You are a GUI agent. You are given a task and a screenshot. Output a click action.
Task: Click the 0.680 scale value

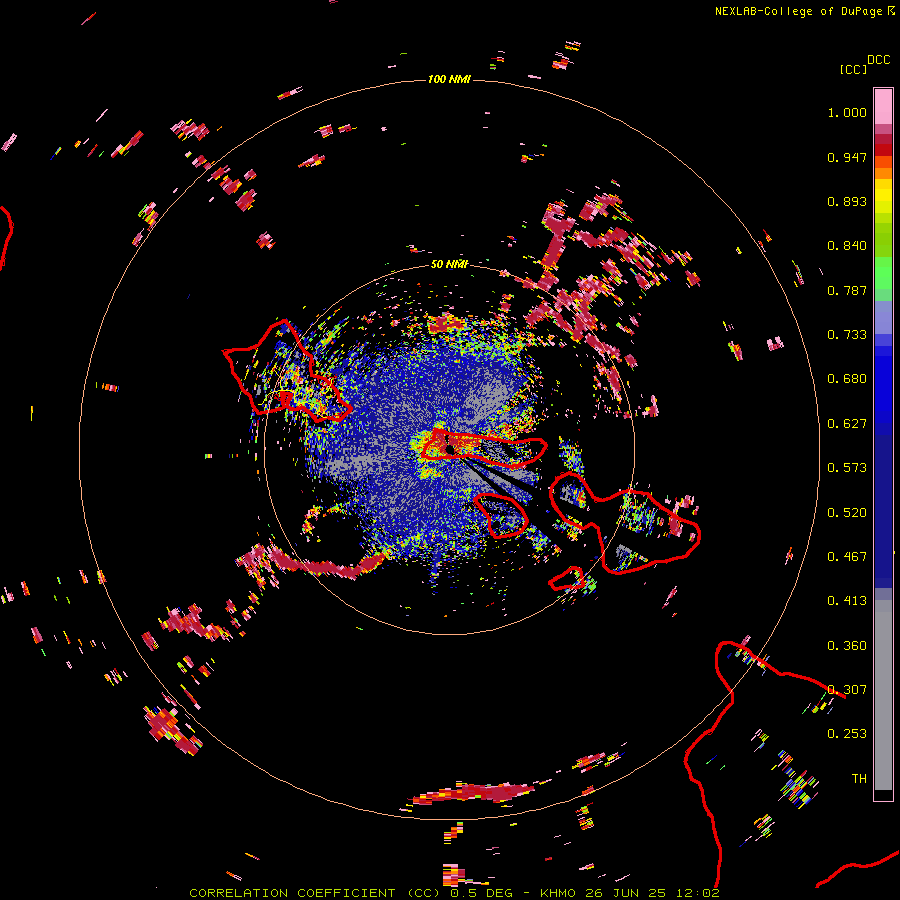[847, 379]
